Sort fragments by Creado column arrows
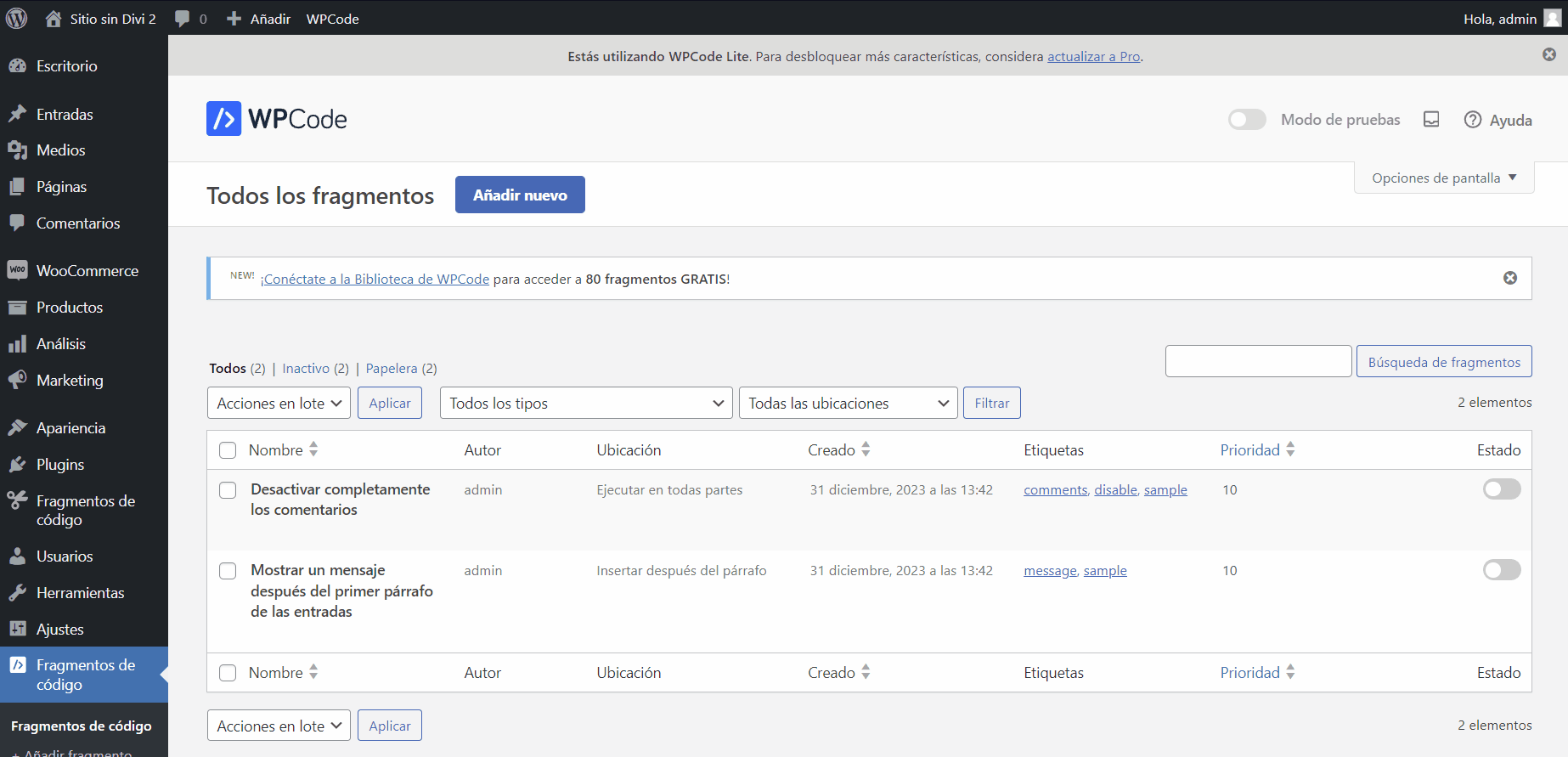The image size is (1568, 757). pos(866,449)
